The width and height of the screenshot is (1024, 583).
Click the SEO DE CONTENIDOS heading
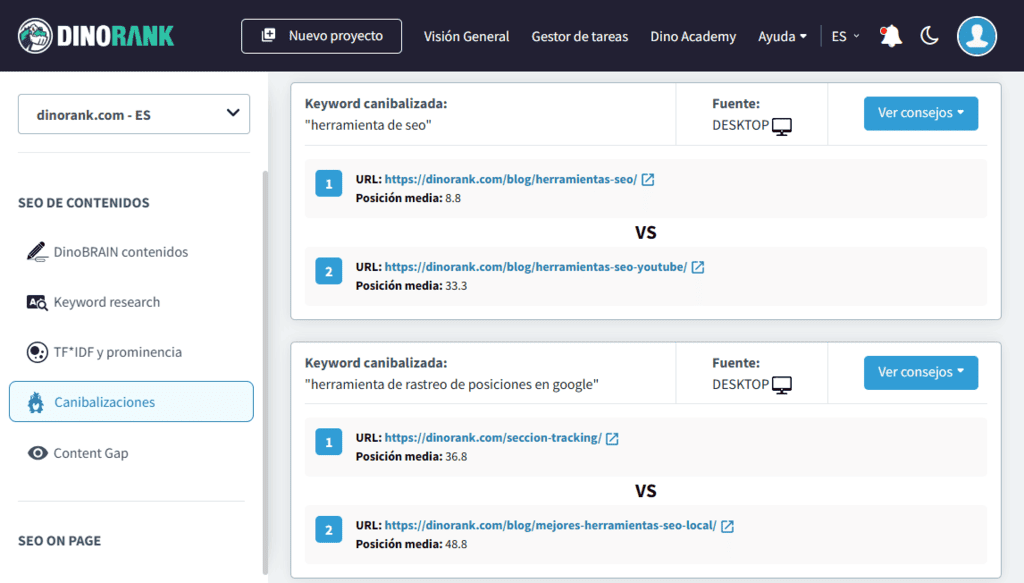coord(84,202)
